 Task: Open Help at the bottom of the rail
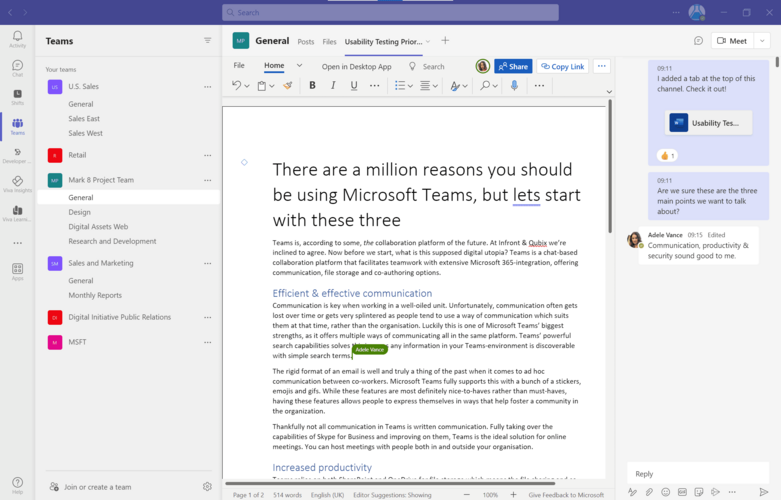click(17, 485)
